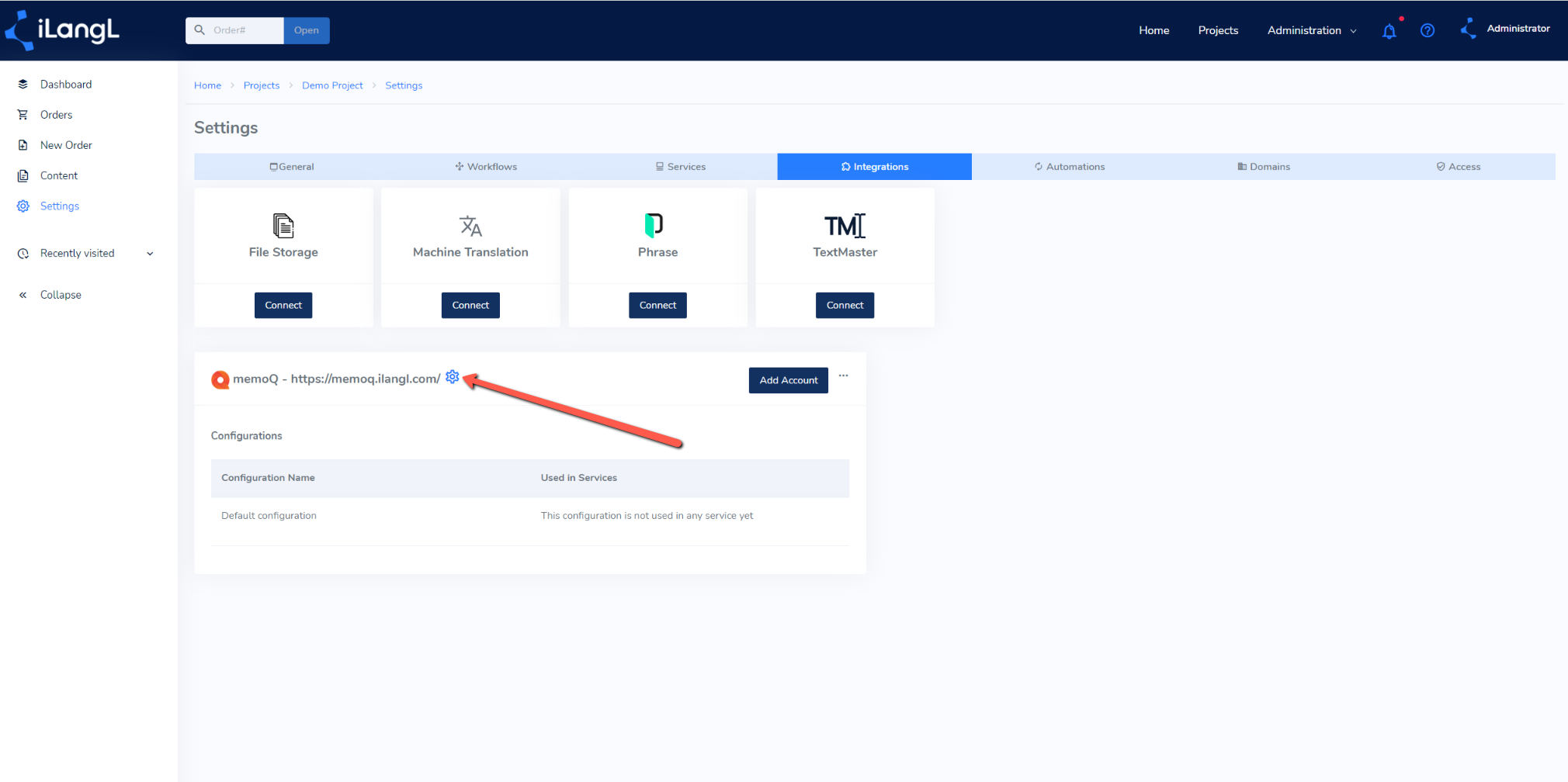This screenshot has width=1568, height=782.
Task: Switch to the General tab
Action: coord(292,167)
